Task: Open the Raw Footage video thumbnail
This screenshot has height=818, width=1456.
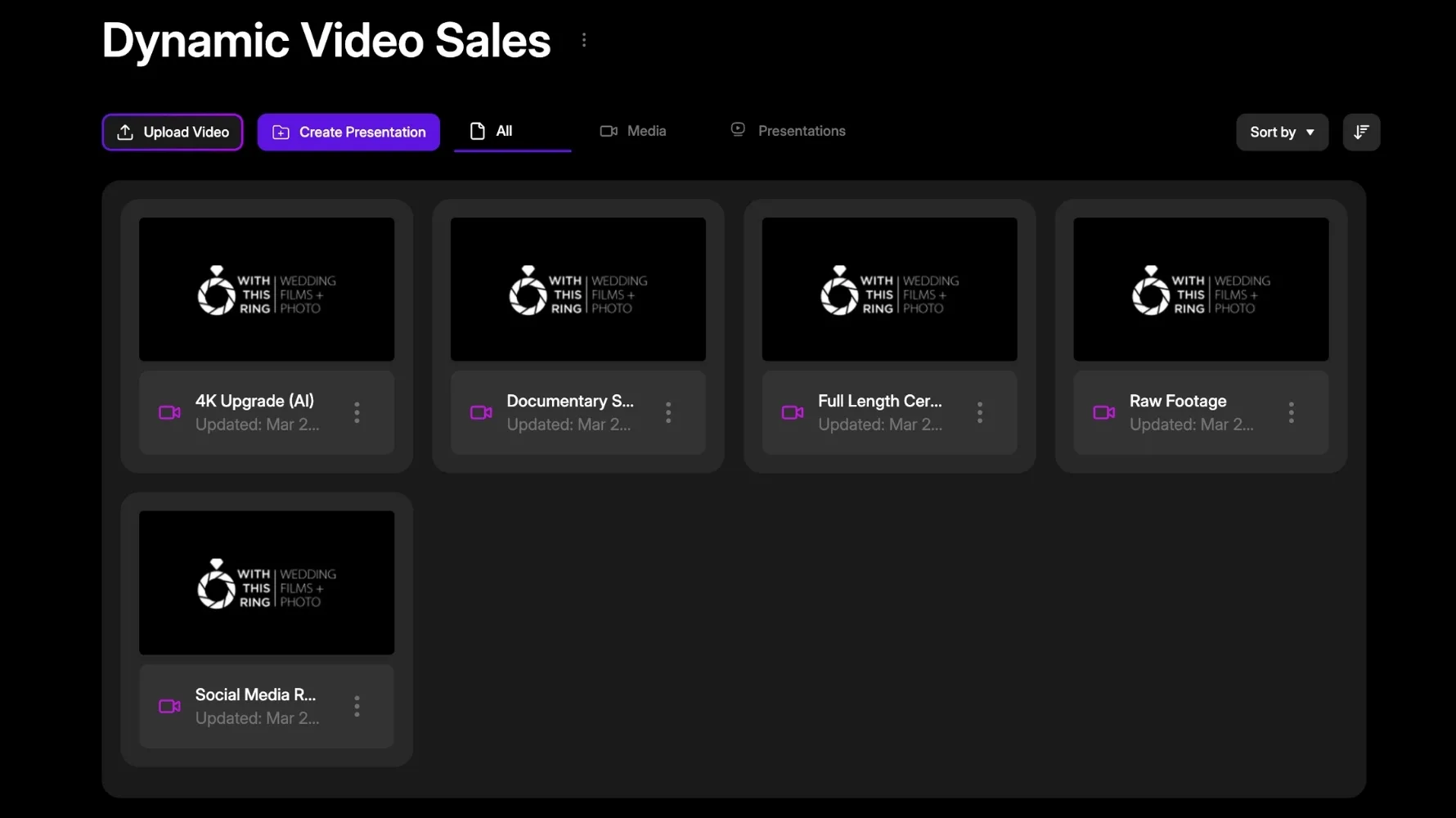Action: click(1201, 289)
